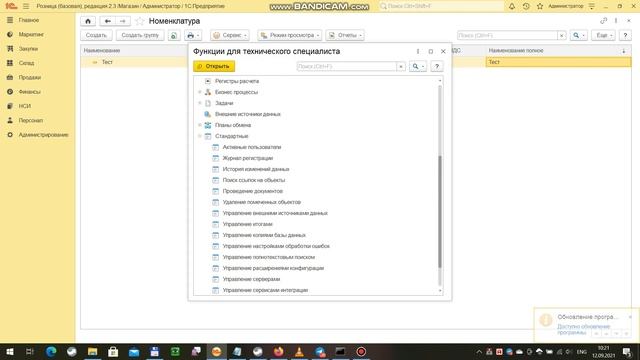Open the Режим просмотра dropdown
The width and height of the screenshot is (640, 360).
[x=289, y=36]
